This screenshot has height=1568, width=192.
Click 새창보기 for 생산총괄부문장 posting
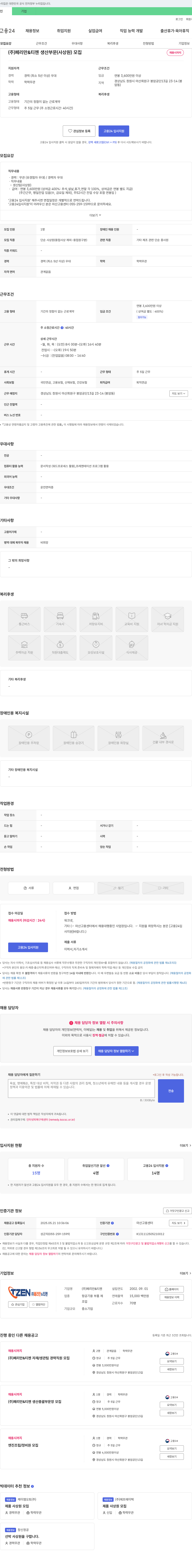(x=172, y=1413)
